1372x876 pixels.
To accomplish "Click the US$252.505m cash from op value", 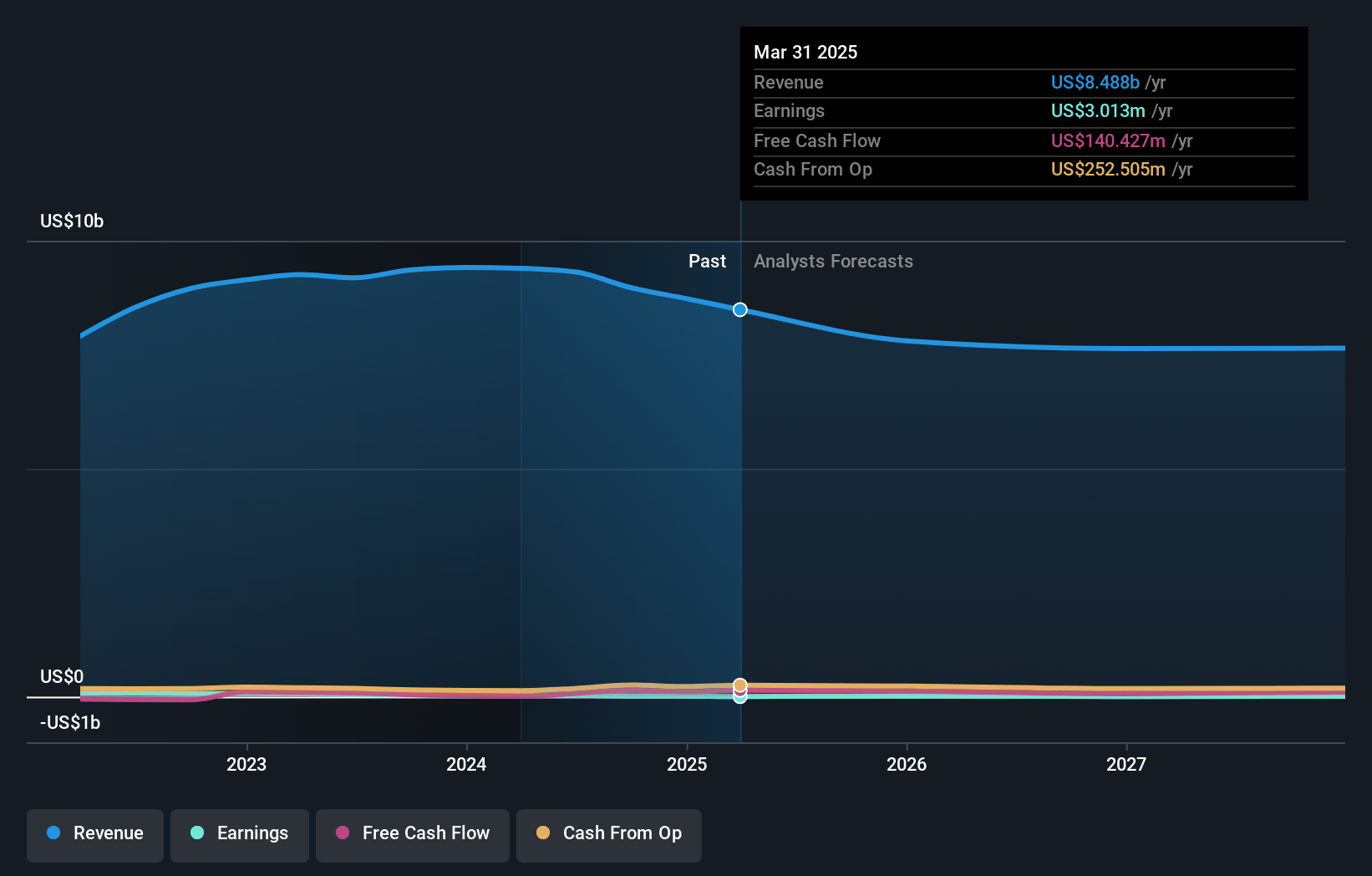I will 1108,169.
